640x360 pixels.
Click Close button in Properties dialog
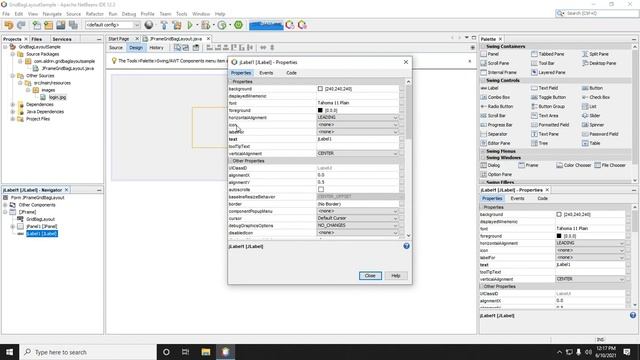pyautogui.click(x=370, y=276)
